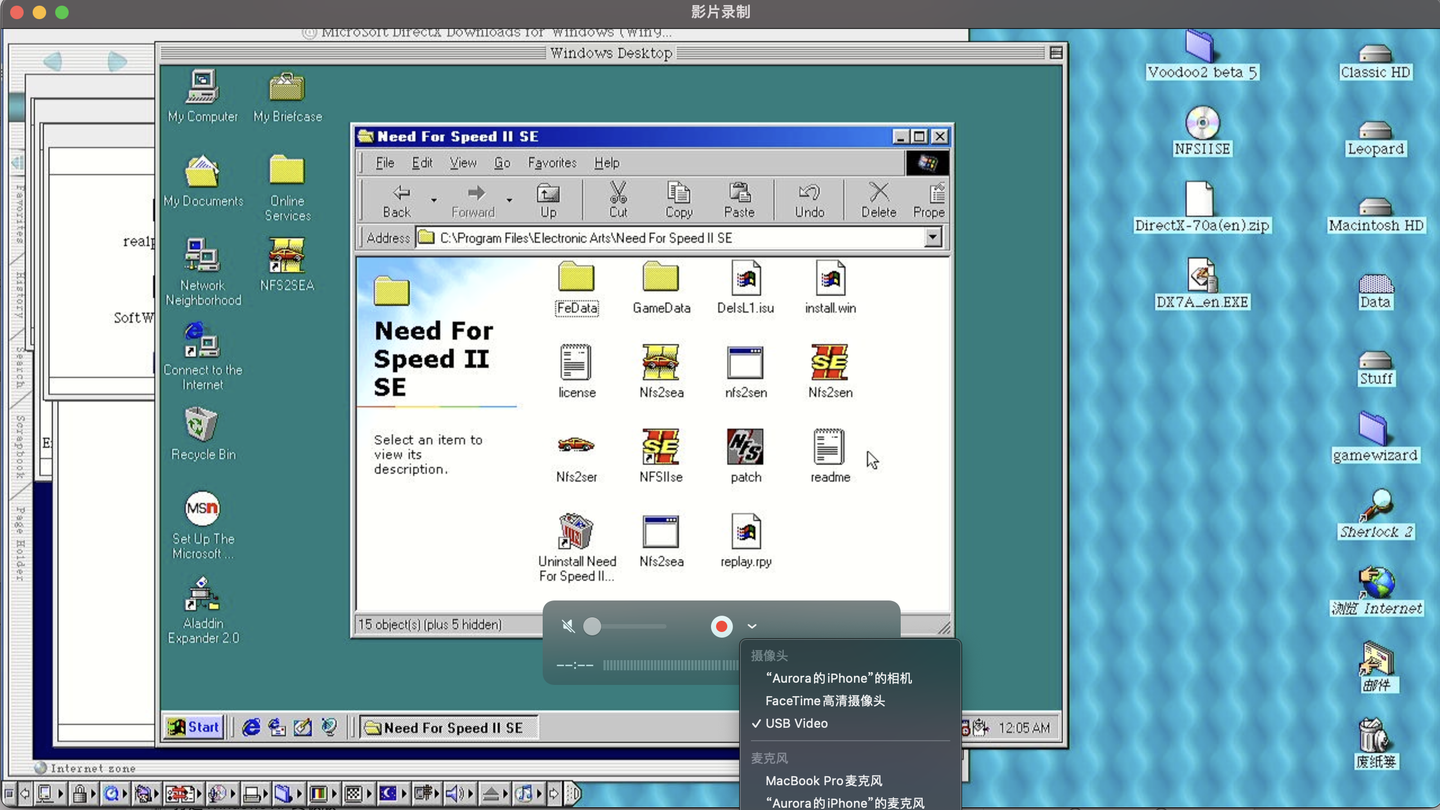Select the Sherlock 2 icon

tap(1376, 514)
